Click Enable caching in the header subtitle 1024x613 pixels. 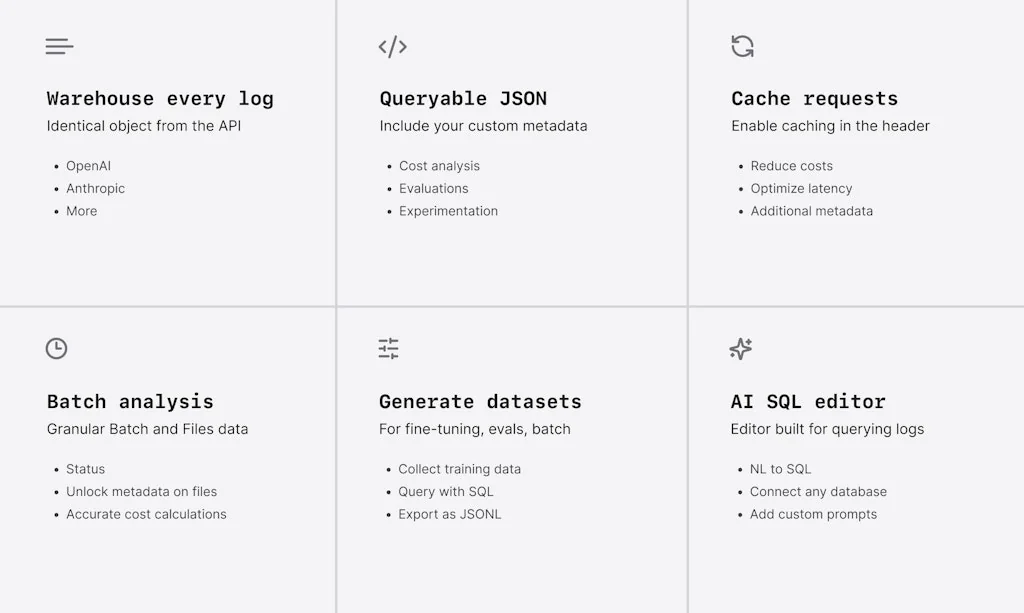click(830, 126)
